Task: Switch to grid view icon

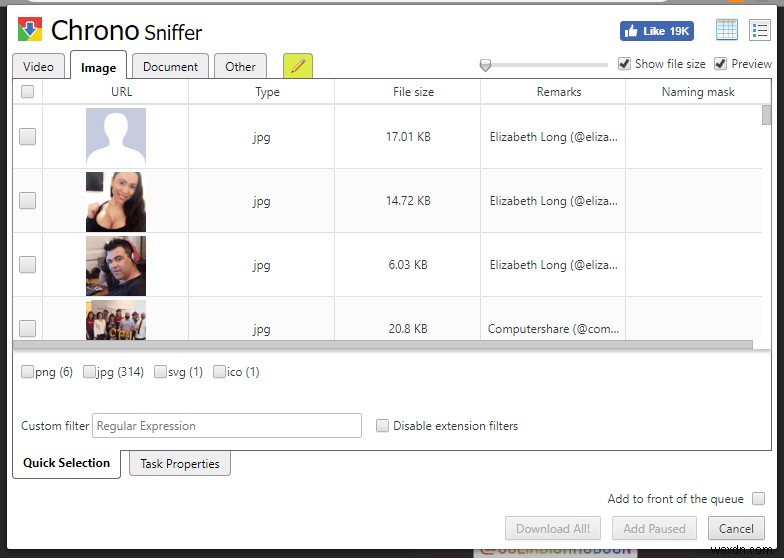Action: (726, 30)
